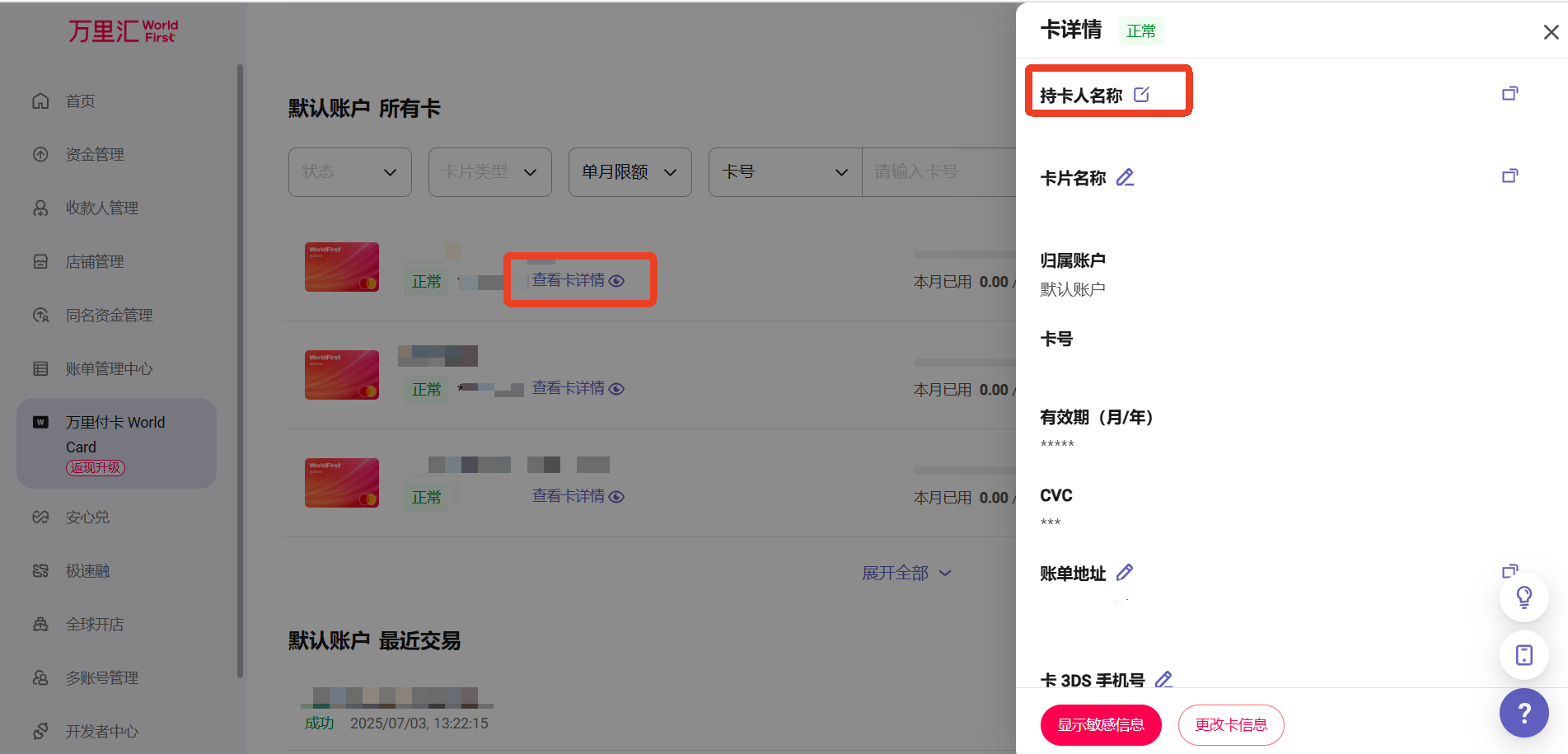1568x754 pixels.
Task: Open the question mark help button
Action: (1524, 713)
